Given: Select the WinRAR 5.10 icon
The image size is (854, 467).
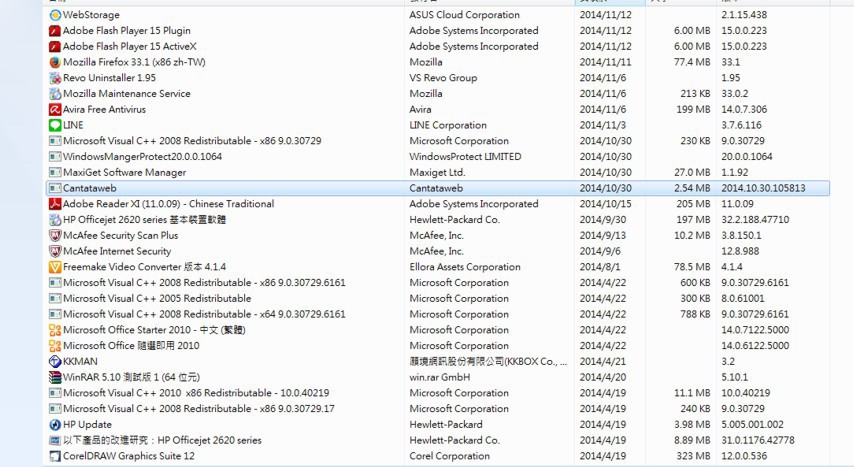Looking at the screenshot, I should [x=55, y=377].
